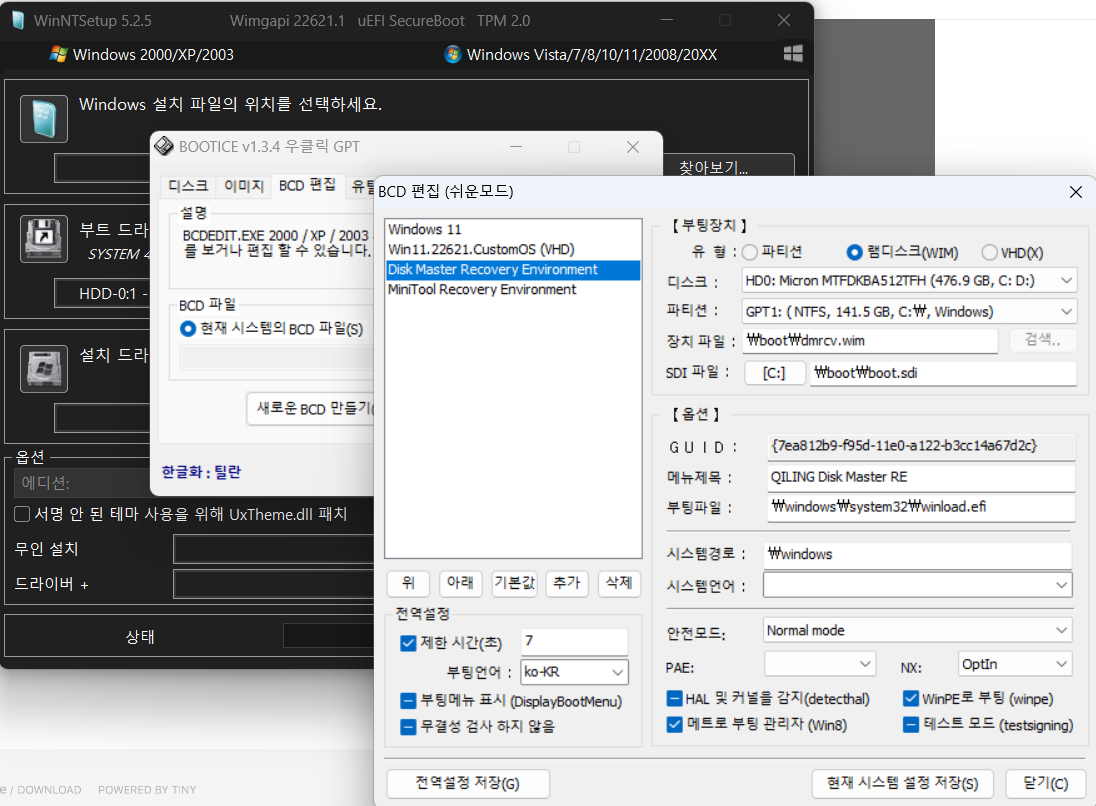Click the 무인 설치 field in WinNTSetup
1096x806 pixels.
click(274, 549)
